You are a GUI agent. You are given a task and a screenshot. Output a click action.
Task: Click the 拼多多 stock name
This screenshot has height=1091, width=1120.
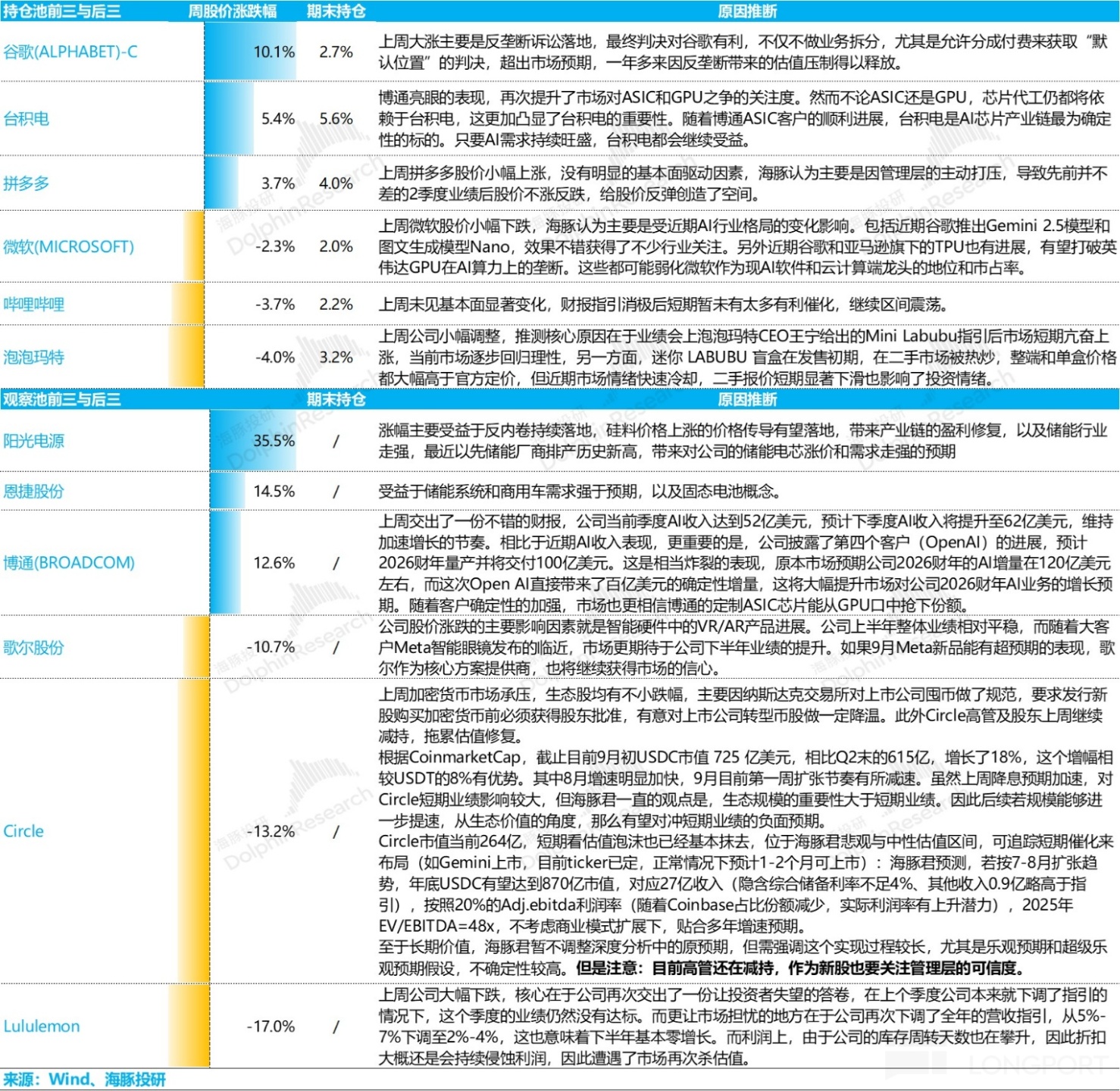tap(27, 183)
